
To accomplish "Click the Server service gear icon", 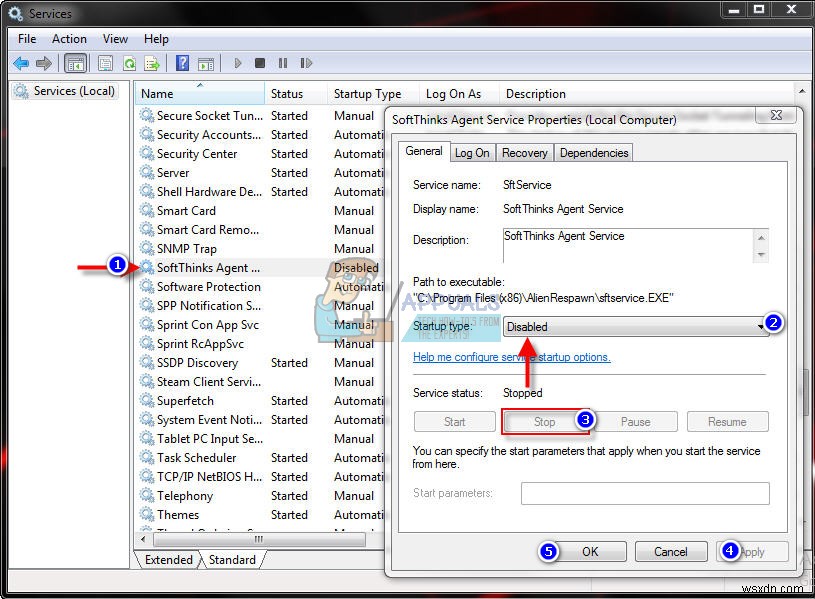I will [147, 172].
